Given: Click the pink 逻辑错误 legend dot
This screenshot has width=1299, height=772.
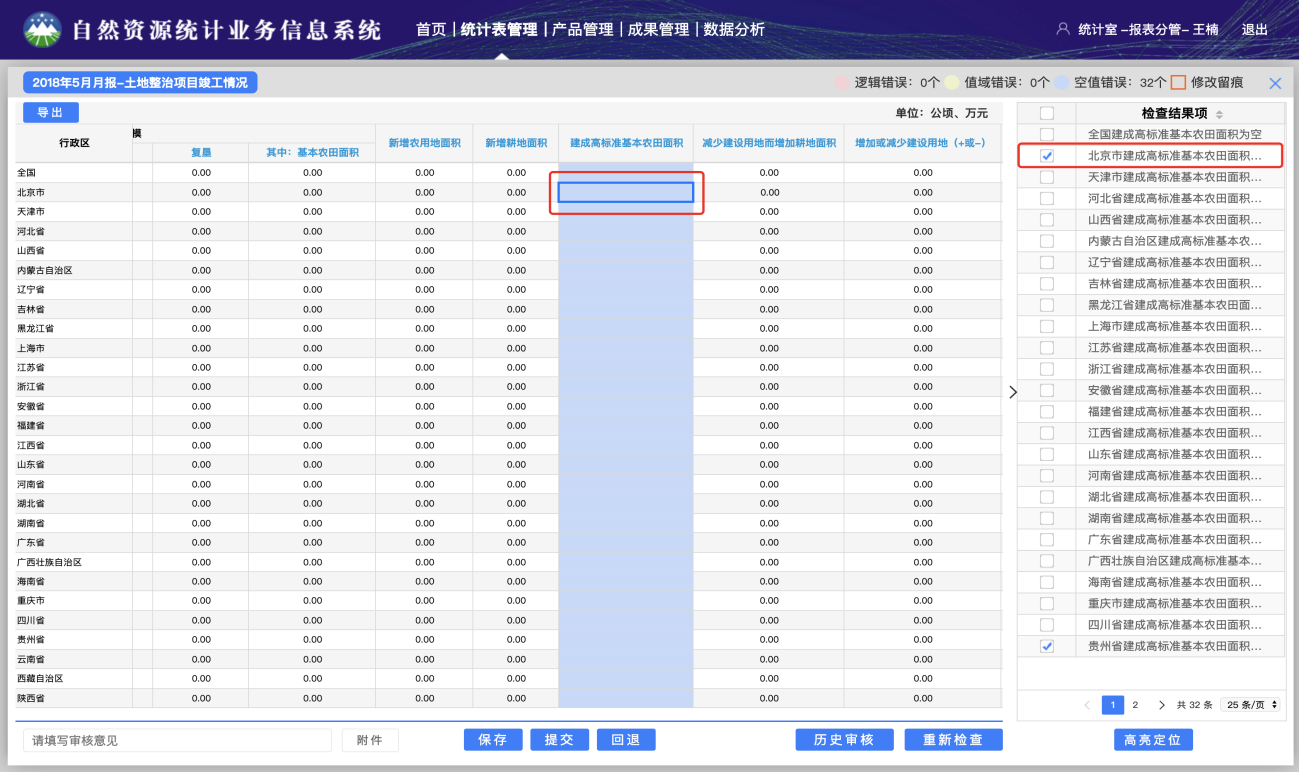Looking at the screenshot, I should pyautogui.click(x=841, y=83).
